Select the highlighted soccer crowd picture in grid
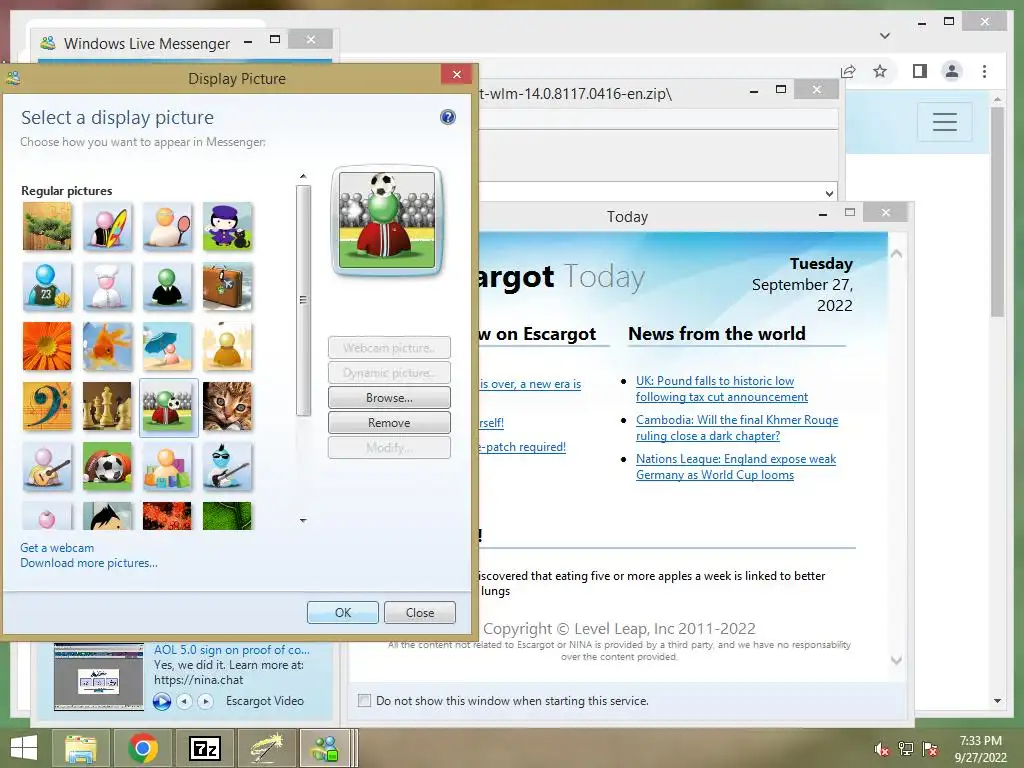This screenshot has height=768, width=1024. click(168, 408)
